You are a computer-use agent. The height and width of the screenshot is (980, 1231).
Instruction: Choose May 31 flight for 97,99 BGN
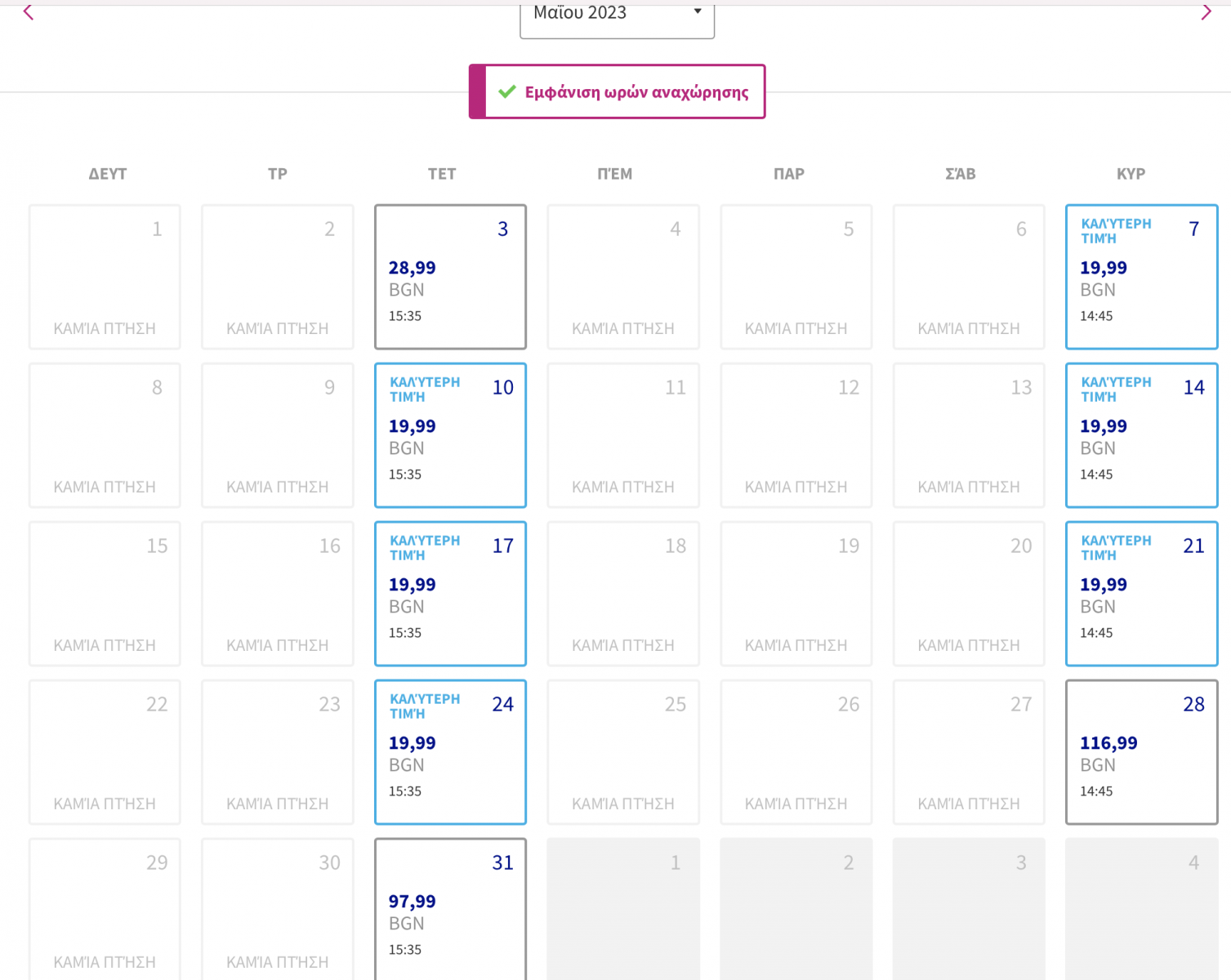click(450, 908)
